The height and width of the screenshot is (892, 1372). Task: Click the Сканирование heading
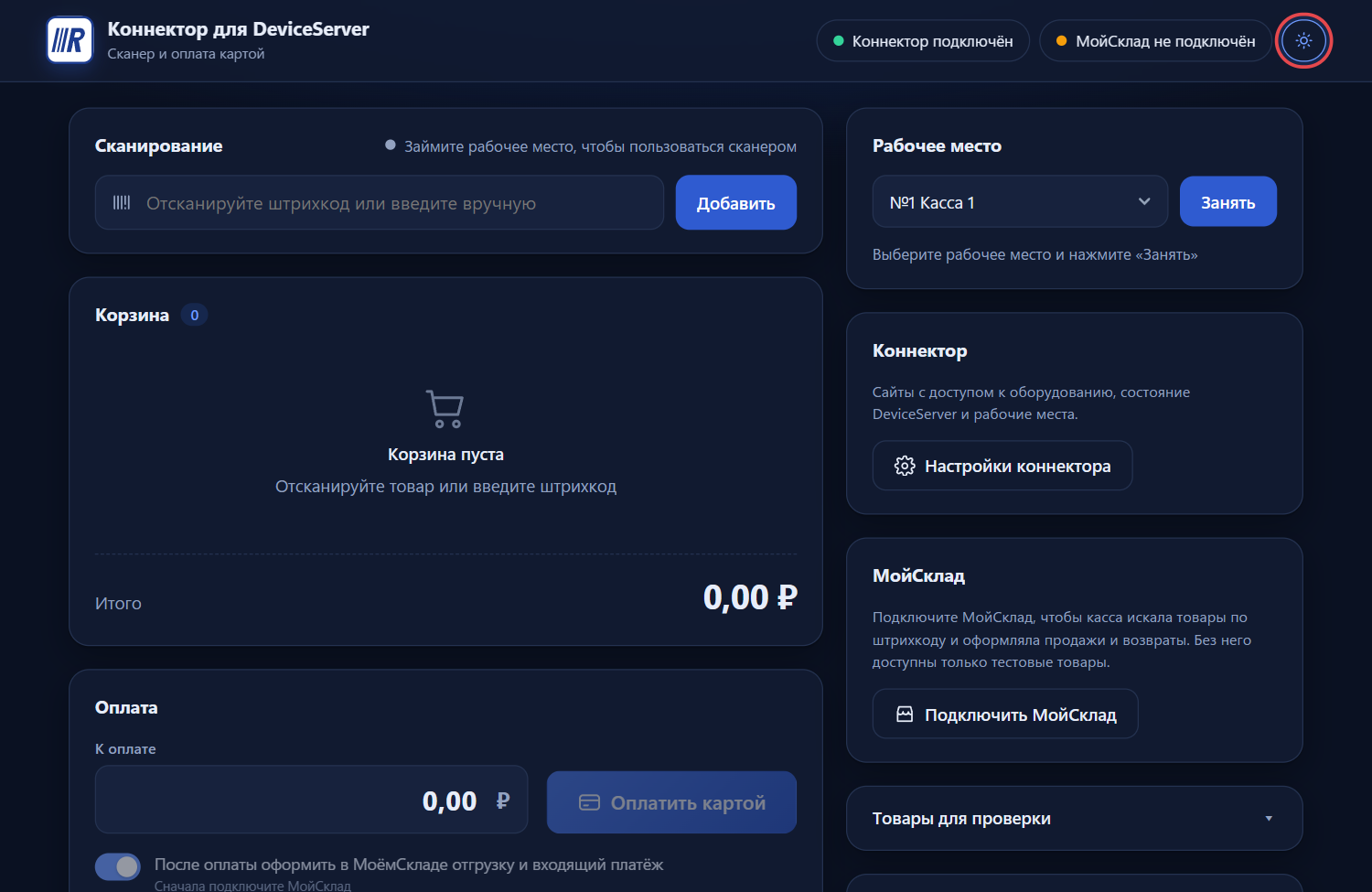click(159, 146)
